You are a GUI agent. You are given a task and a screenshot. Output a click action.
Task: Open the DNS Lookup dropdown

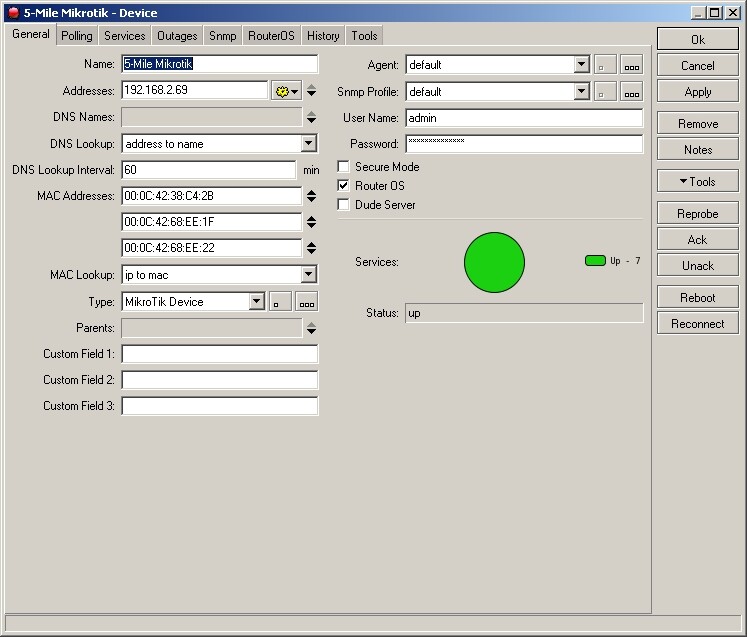(x=308, y=144)
